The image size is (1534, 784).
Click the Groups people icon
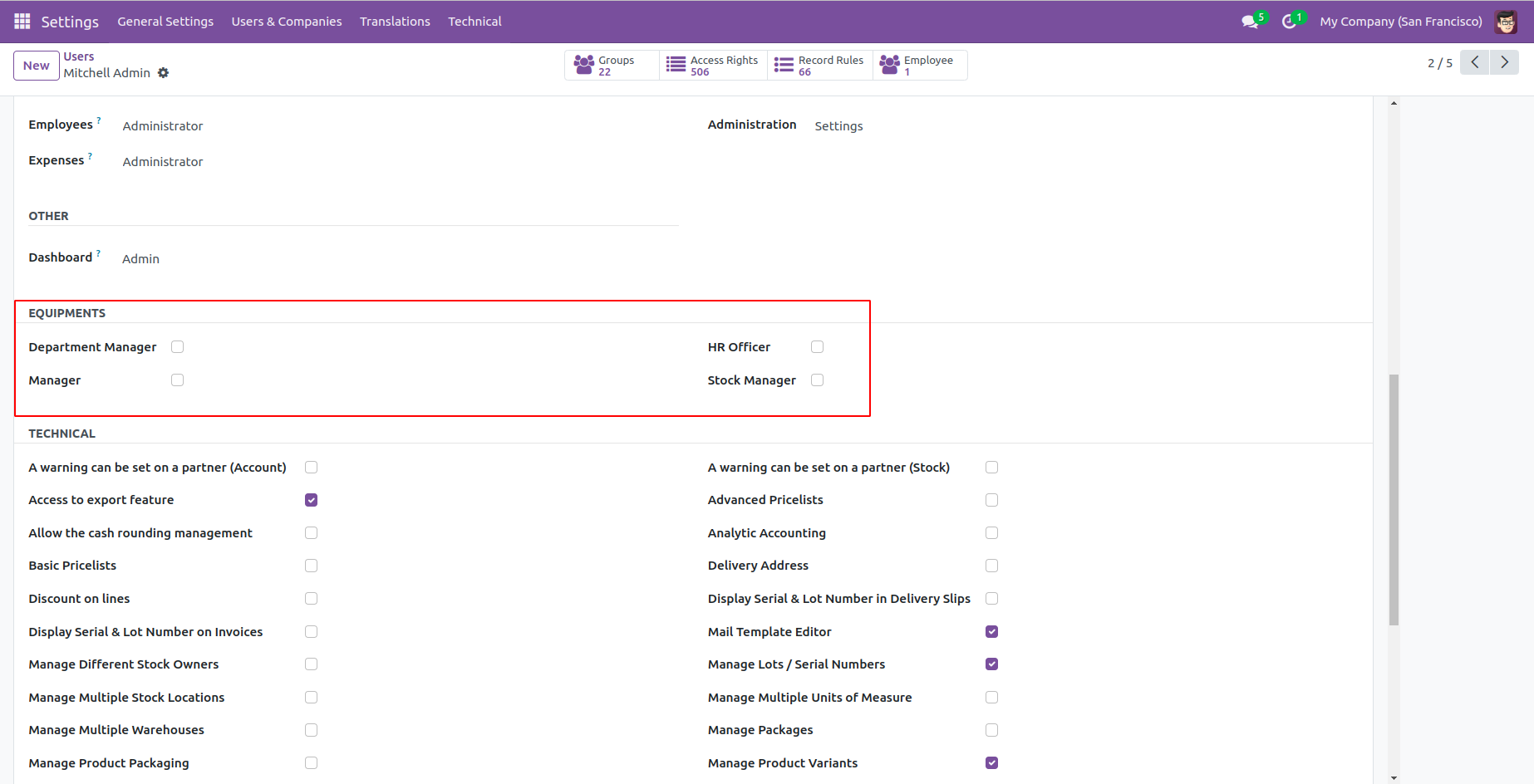point(584,65)
